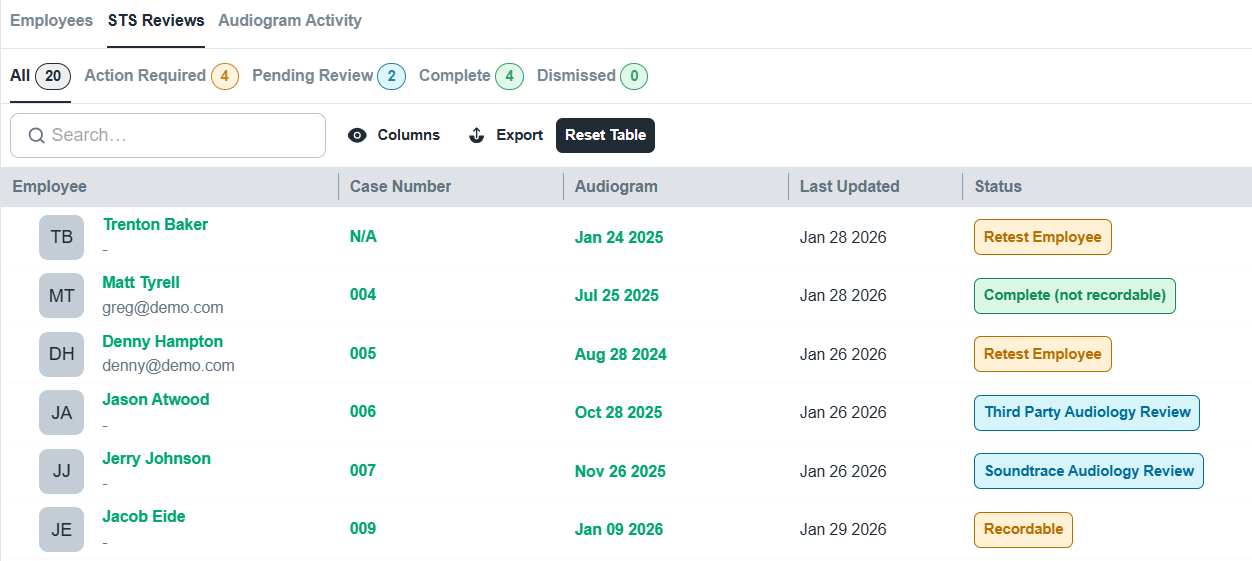Select the DH avatar badge
Image resolution: width=1252 pixels, height=561 pixels.
(61, 354)
